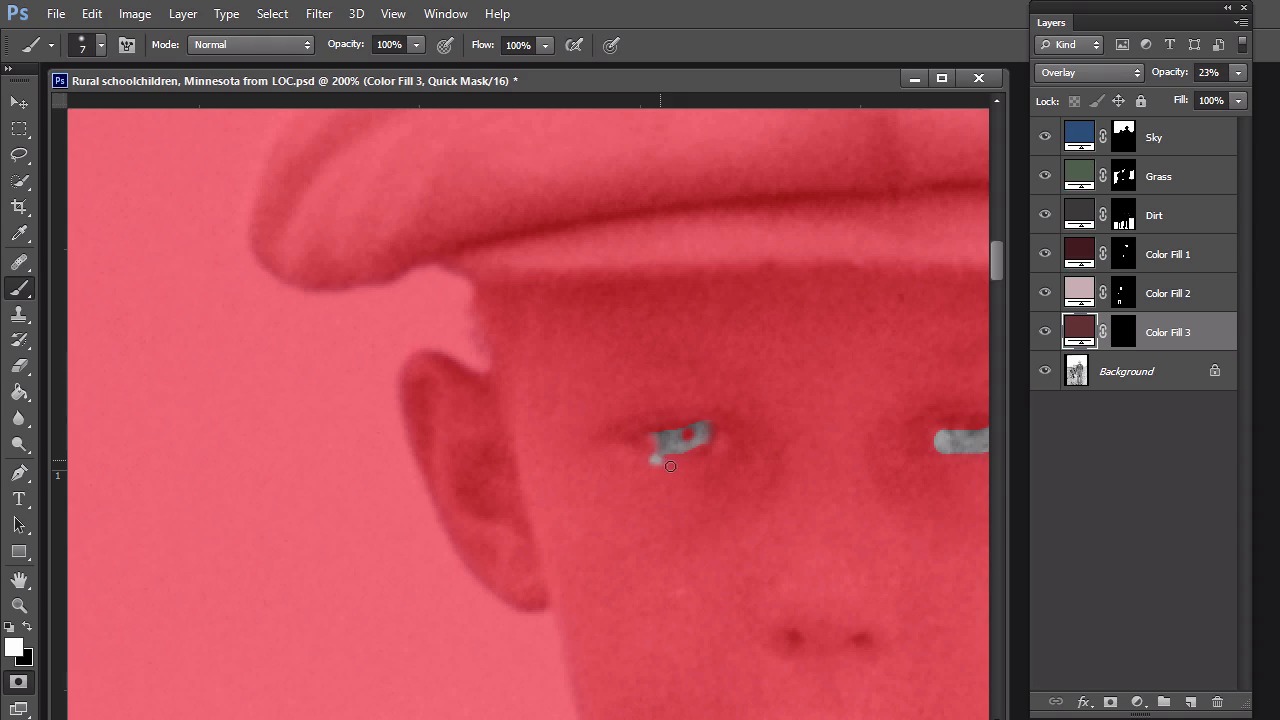Open the Brush Preset picker arrow
Screen dimensions: 1280x720
(x=100, y=45)
